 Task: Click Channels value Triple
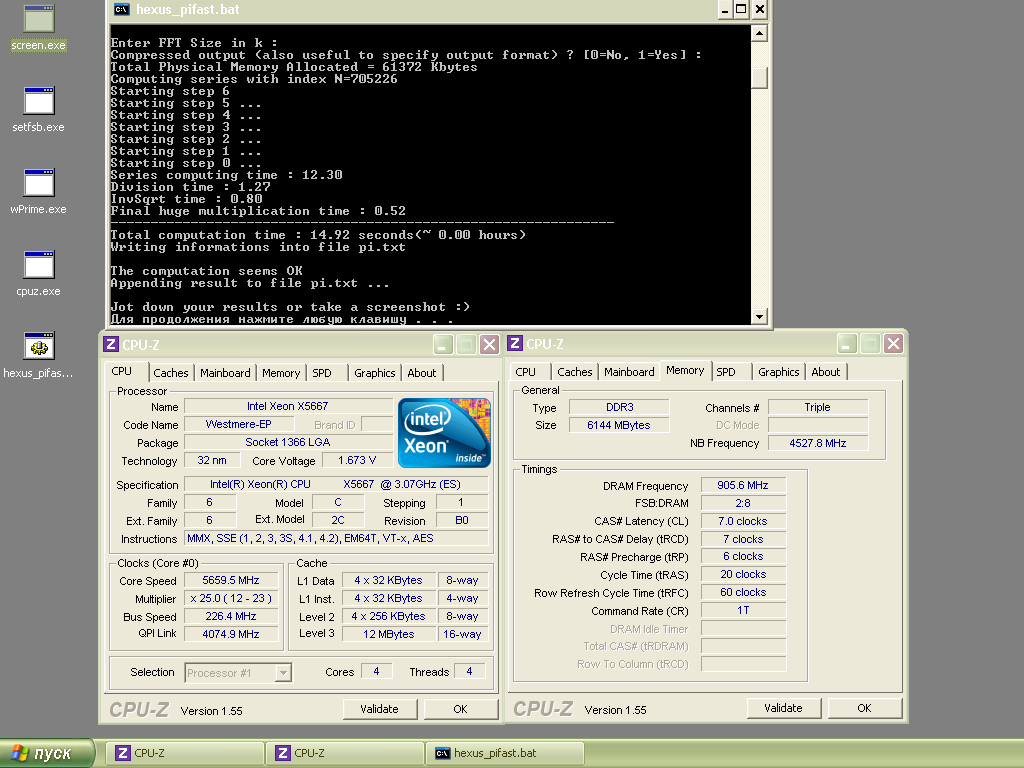point(818,408)
